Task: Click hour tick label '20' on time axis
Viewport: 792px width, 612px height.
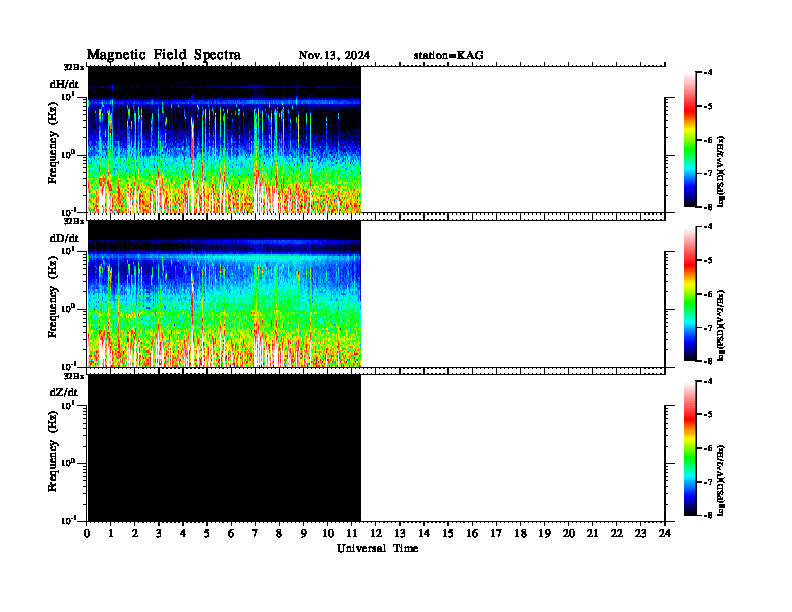Action: pos(569,534)
